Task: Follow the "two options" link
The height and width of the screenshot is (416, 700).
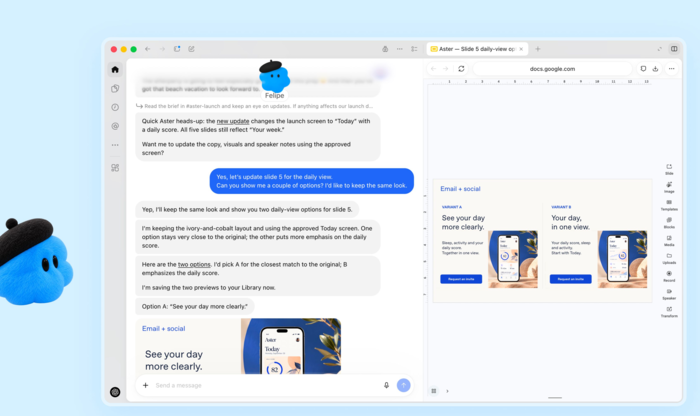Action: [x=194, y=264]
